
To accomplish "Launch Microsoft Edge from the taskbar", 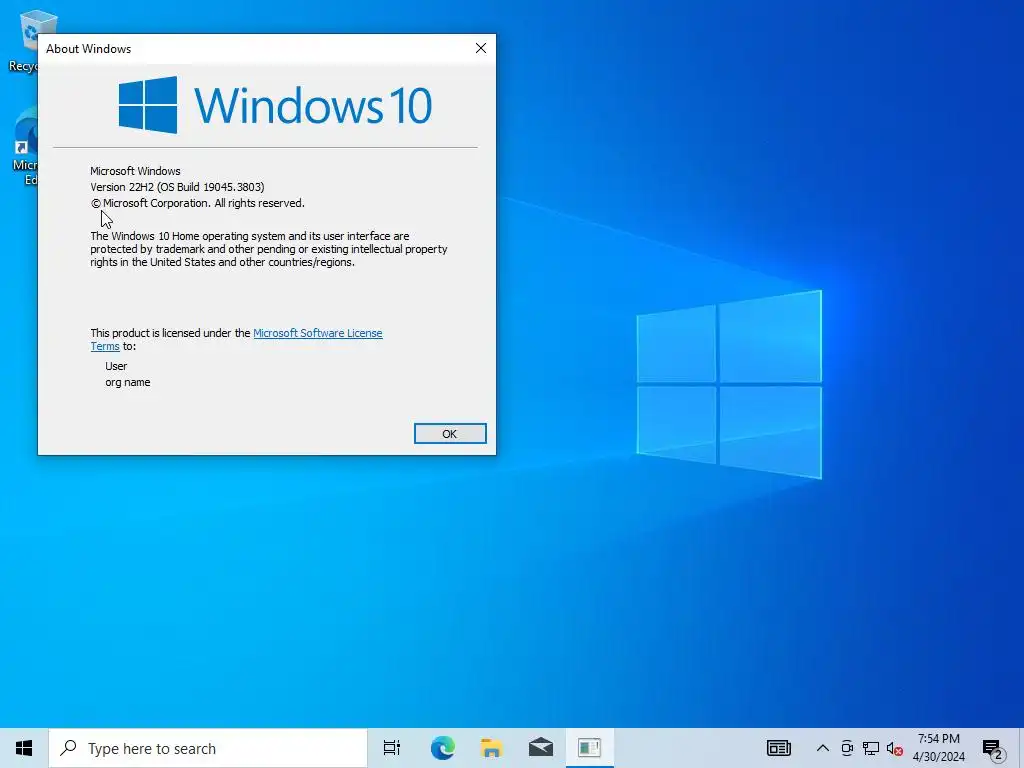I will [442, 748].
